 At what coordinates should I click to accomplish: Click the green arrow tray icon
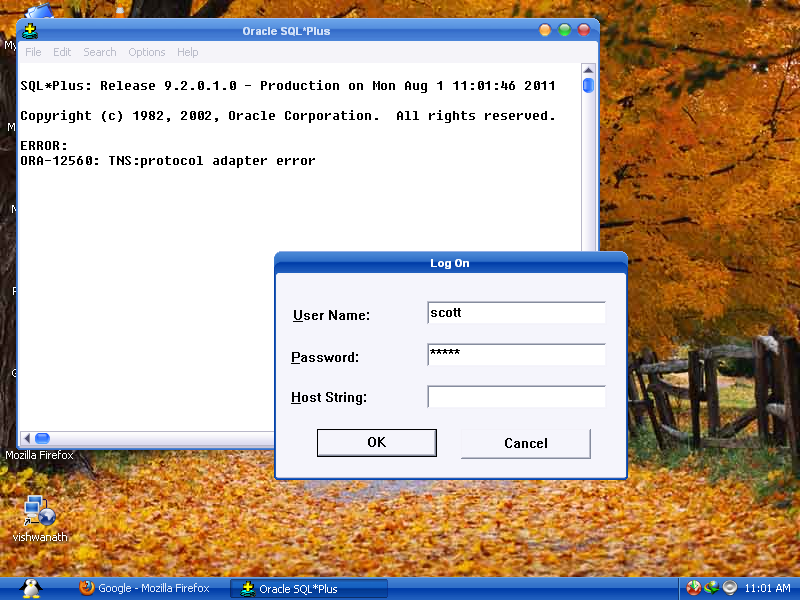[711, 588]
